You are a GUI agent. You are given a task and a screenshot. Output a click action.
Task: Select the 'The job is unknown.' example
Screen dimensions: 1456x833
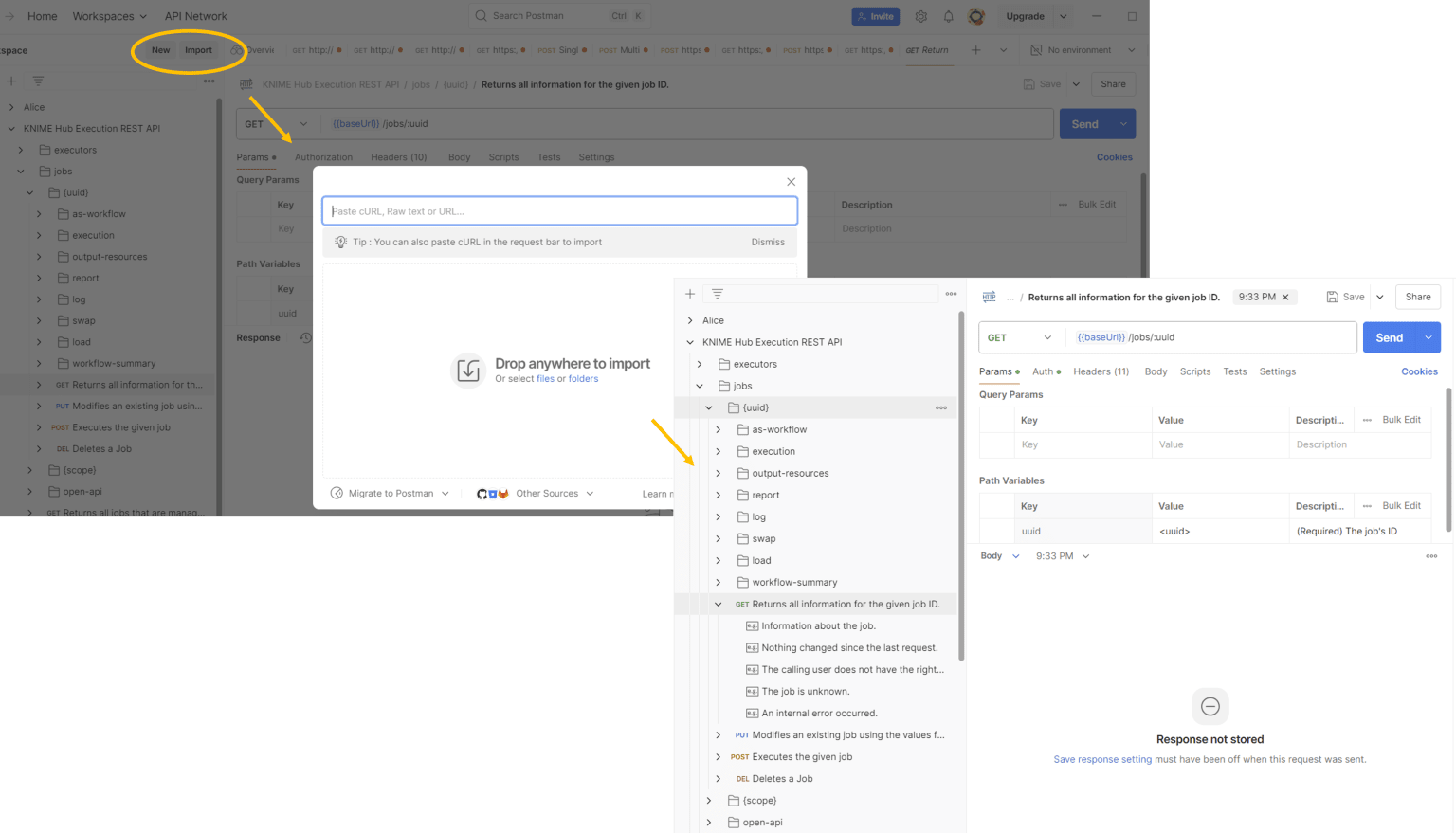pyautogui.click(x=805, y=691)
